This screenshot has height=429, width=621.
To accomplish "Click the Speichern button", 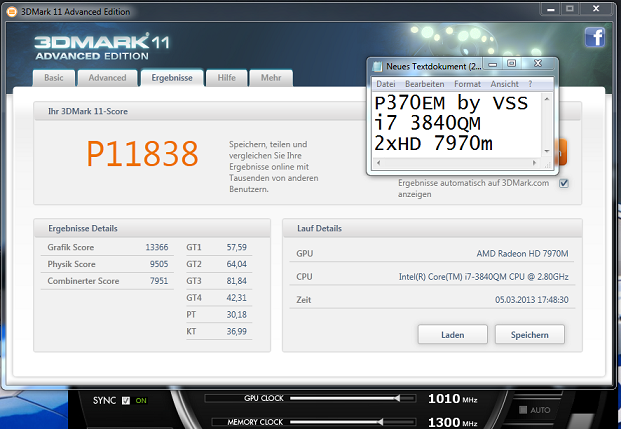I will pyautogui.click(x=530, y=335).
